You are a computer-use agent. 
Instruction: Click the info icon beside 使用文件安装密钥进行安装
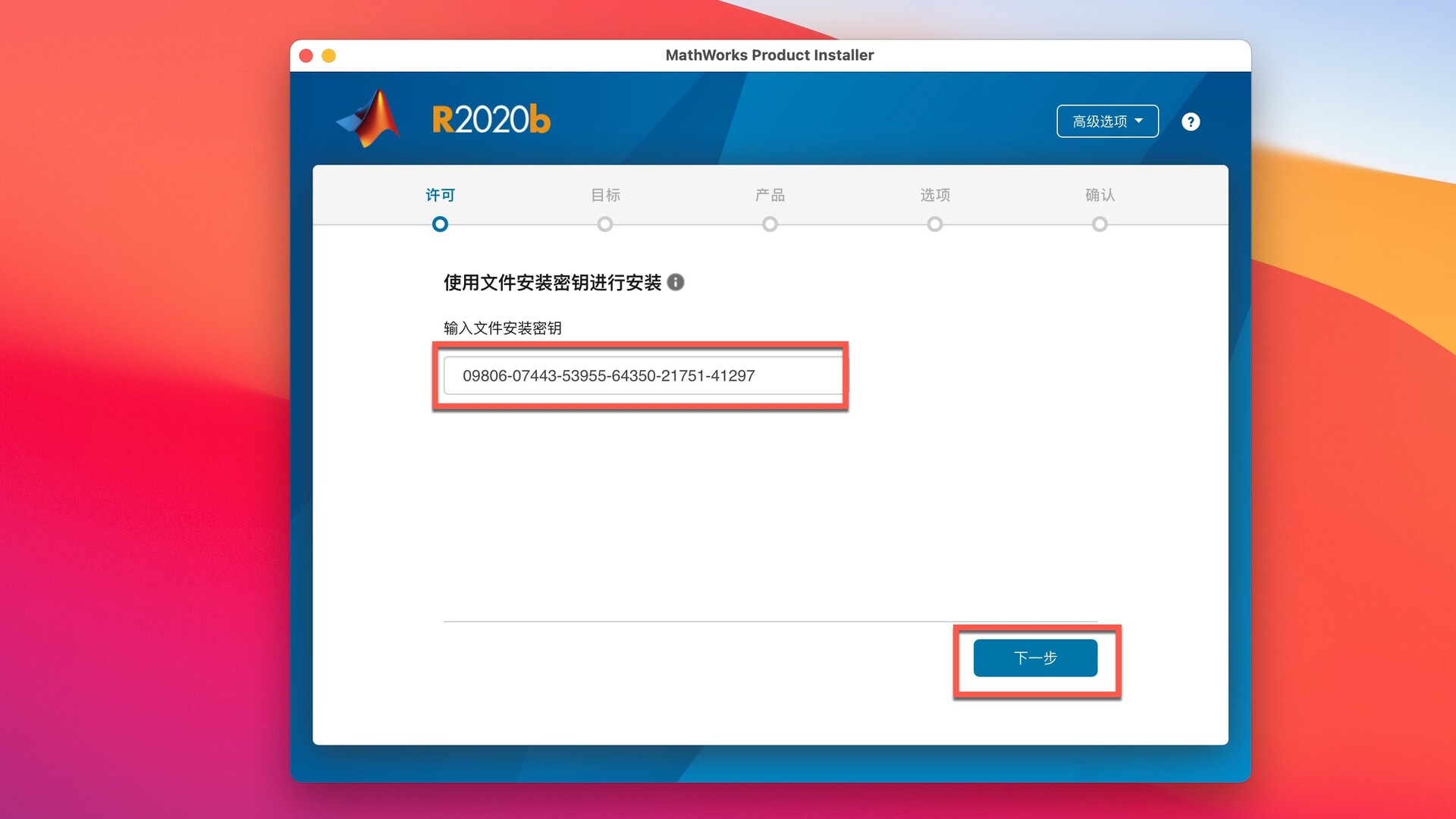677,283
